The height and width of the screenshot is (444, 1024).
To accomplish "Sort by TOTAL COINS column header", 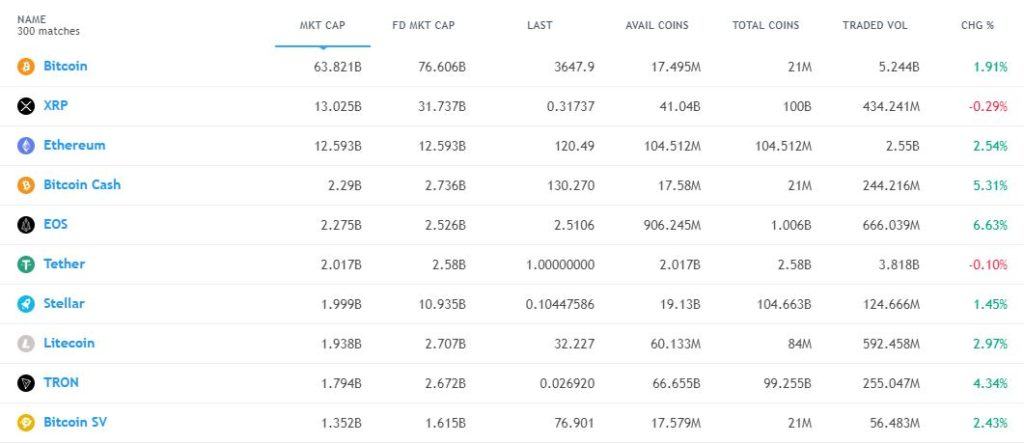I will (768, 25).
